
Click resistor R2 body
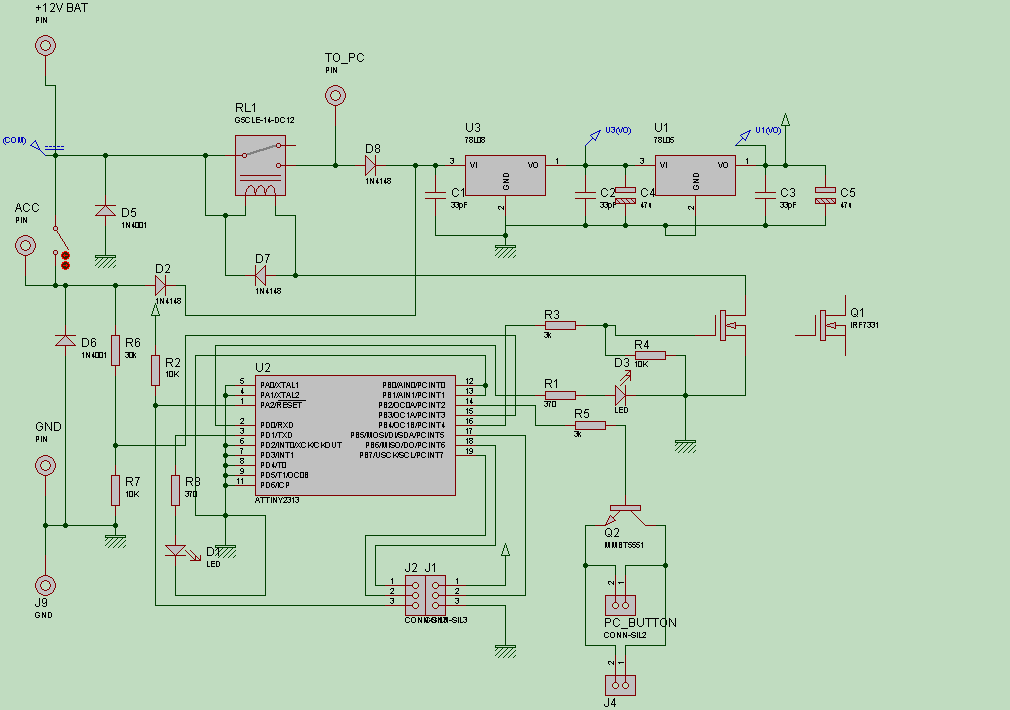(x=155, y=370)
